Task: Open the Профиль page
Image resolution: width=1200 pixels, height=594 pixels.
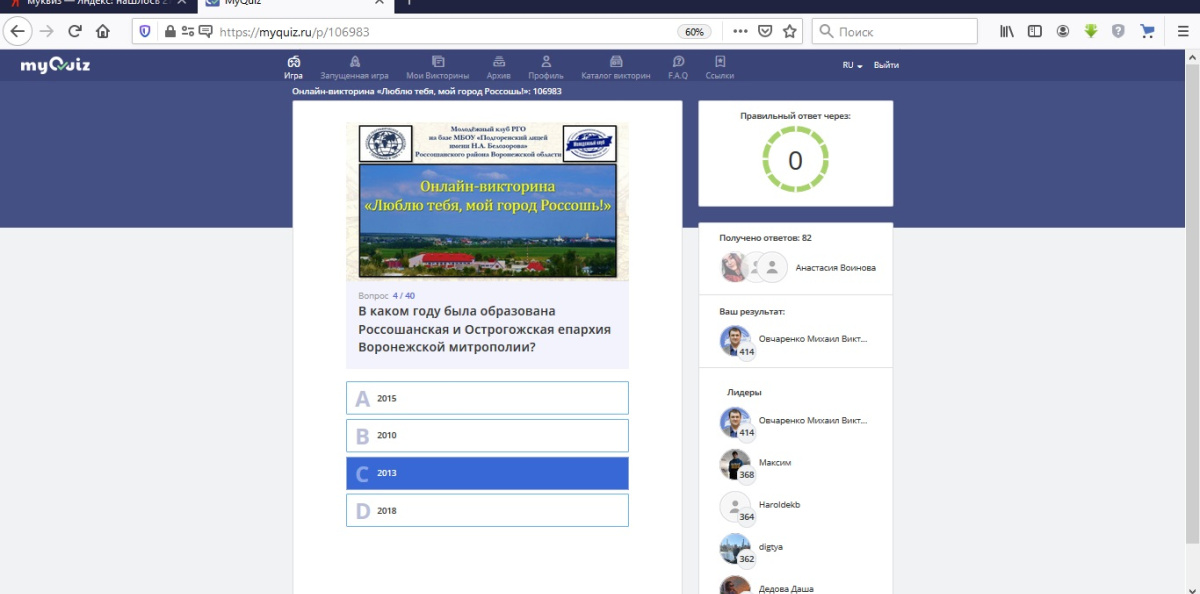Action: point(546,68)
